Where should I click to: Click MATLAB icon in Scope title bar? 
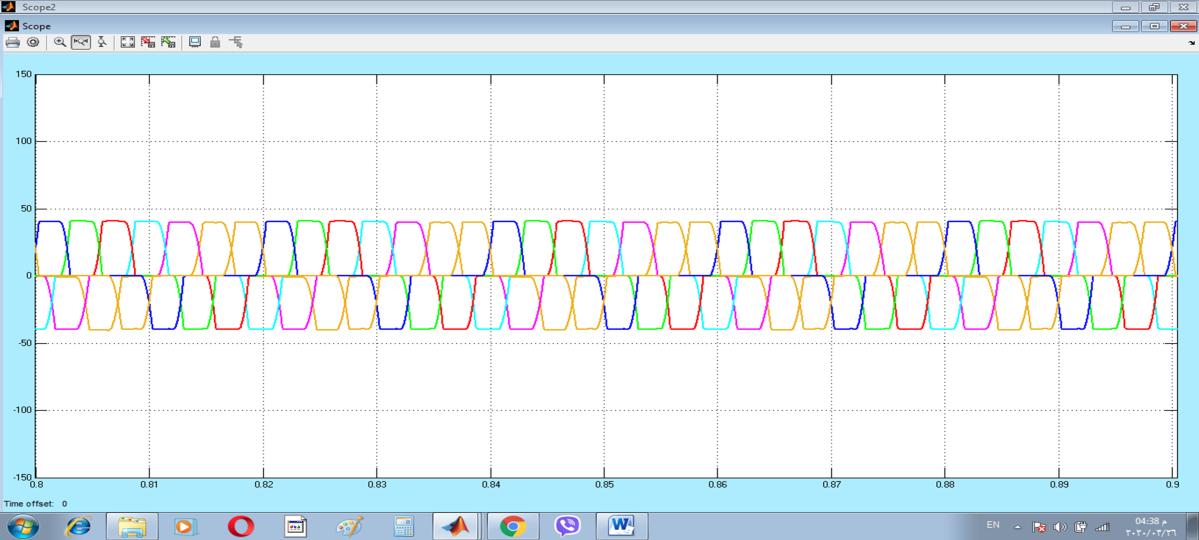[x=11, y=26]
